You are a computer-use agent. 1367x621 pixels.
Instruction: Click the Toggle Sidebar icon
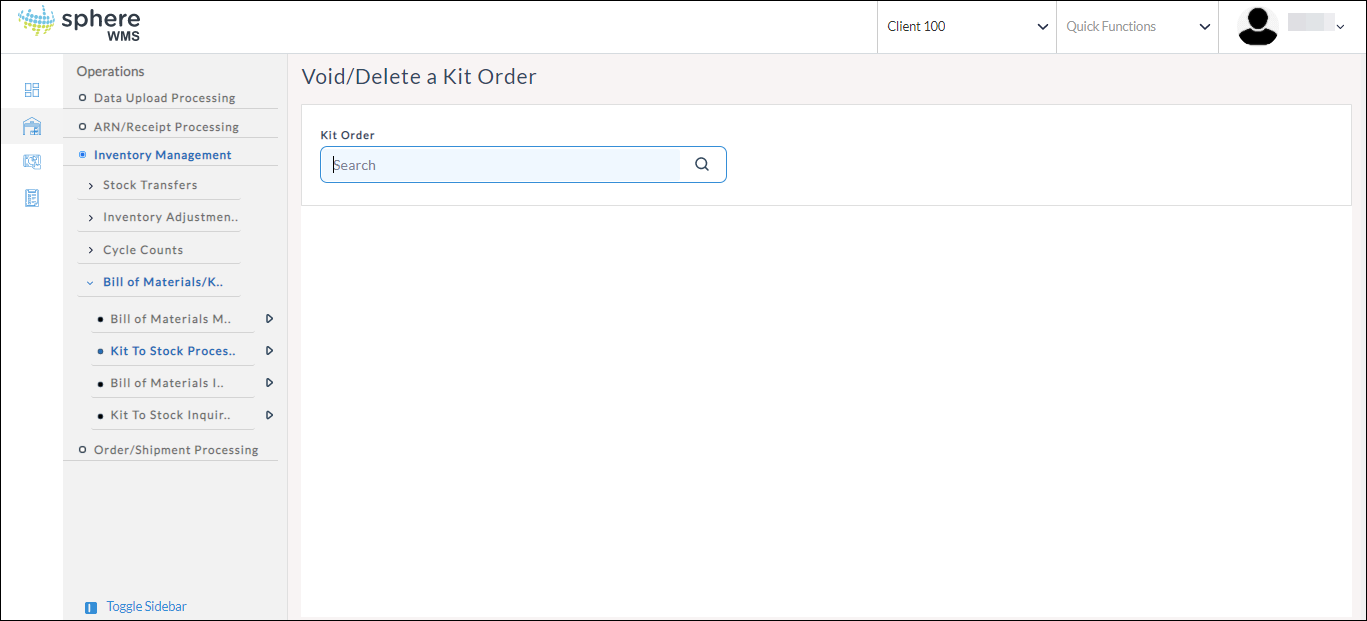(x=91, y=607)
